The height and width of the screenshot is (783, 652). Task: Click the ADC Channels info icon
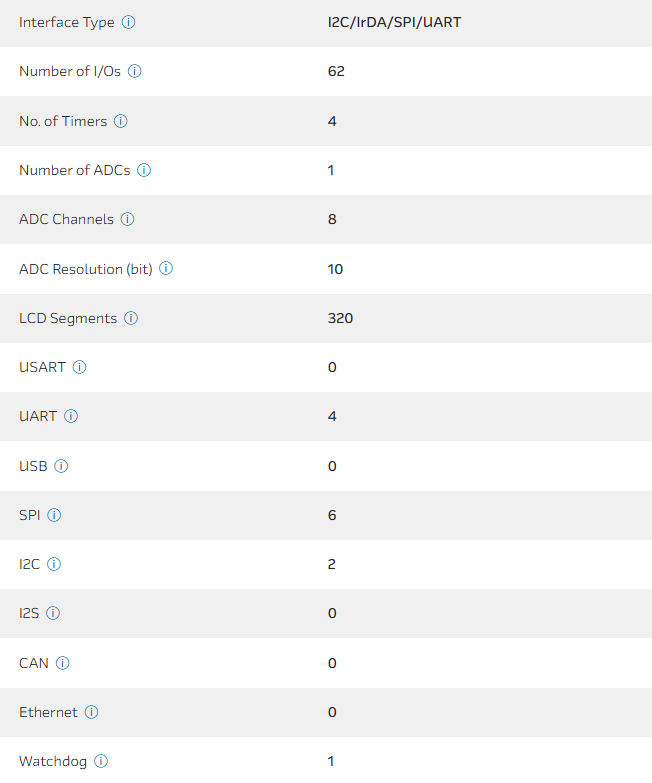coord(127,219)
